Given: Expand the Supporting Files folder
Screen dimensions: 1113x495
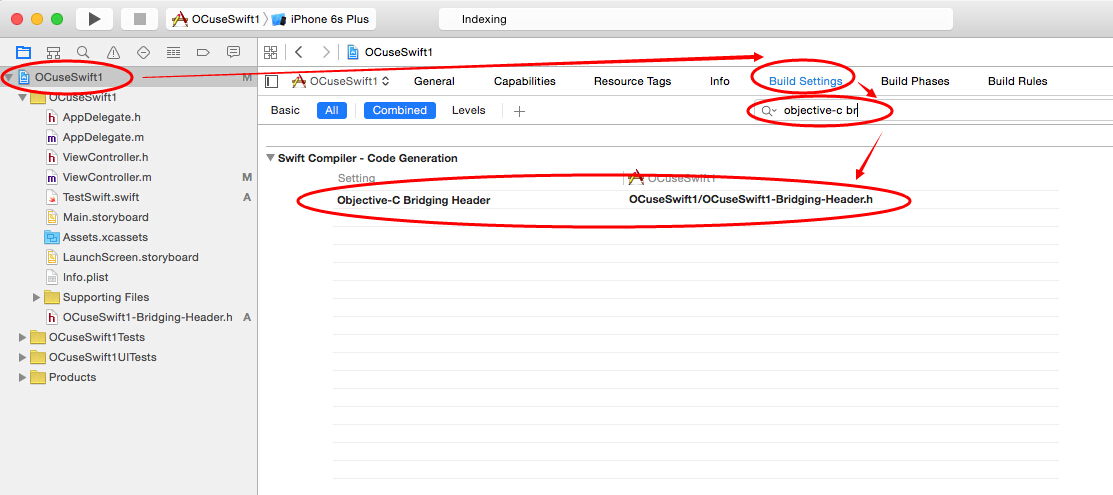Looking at the screenshot, I should coord(37,297).
